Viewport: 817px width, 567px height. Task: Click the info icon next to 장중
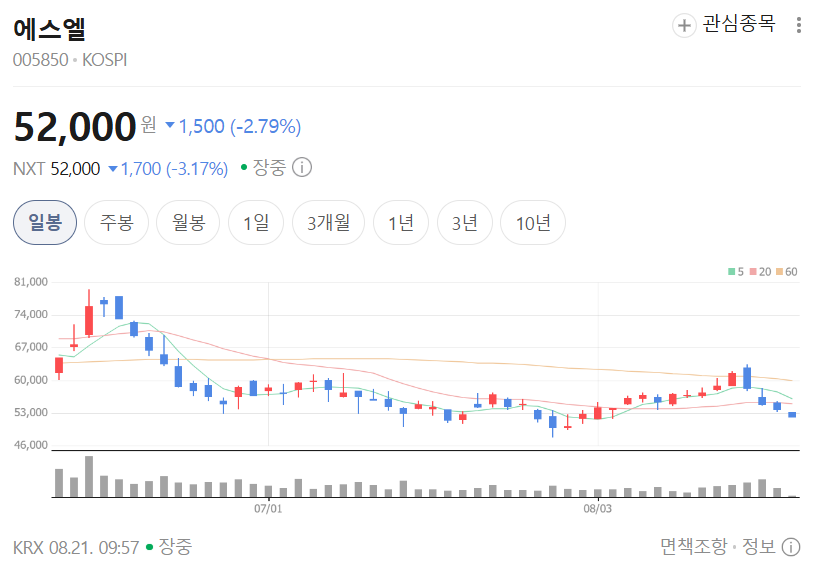[x=302, y=167]
